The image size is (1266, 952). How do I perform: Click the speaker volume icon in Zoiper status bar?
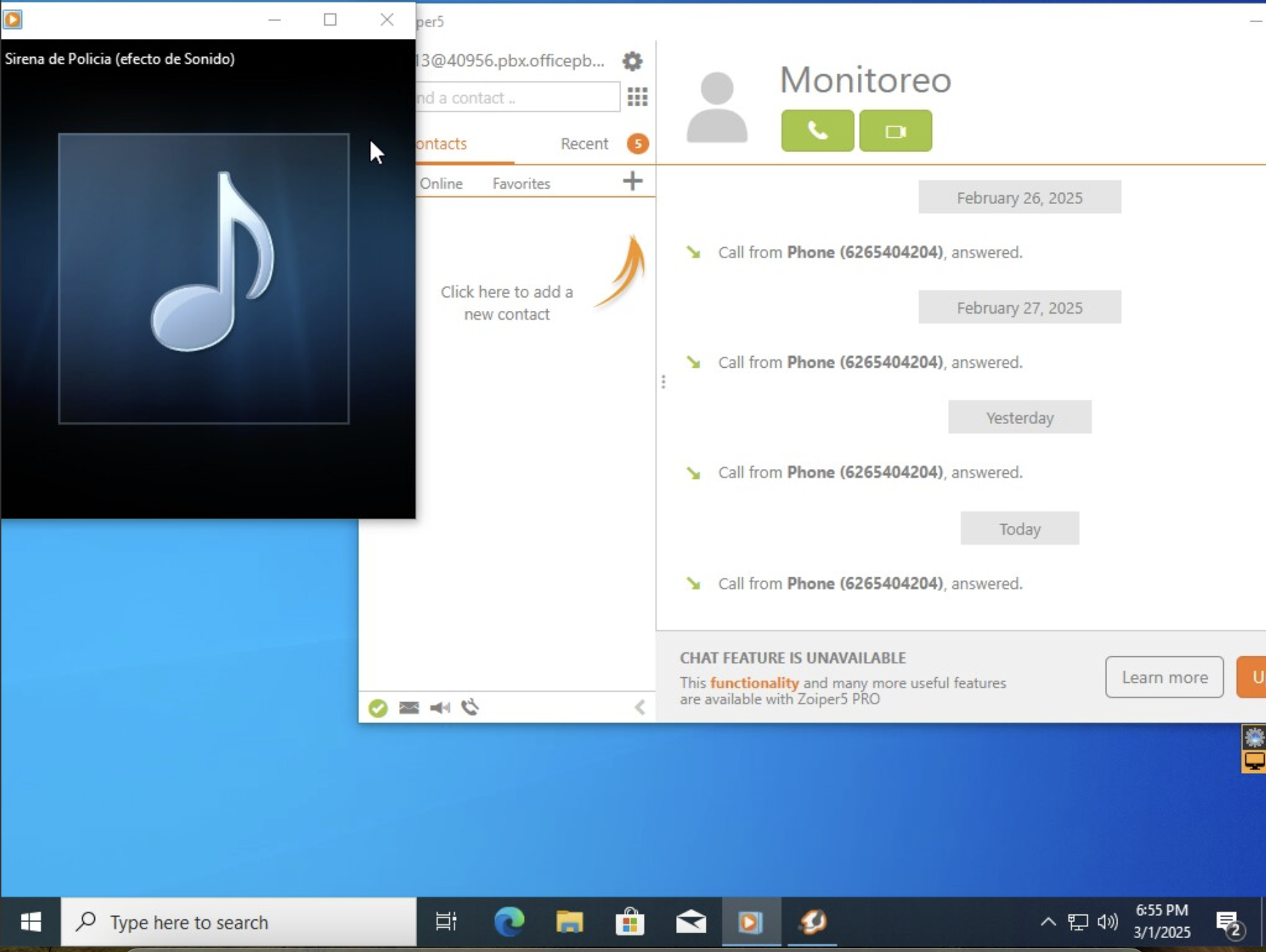click(440, 707)
